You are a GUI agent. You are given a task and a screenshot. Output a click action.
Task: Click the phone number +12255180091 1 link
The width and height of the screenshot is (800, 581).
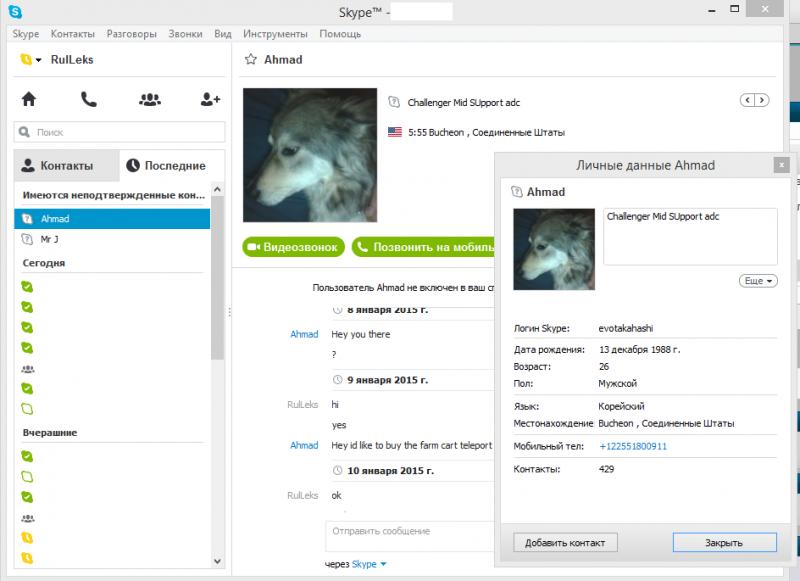[633, 446]
